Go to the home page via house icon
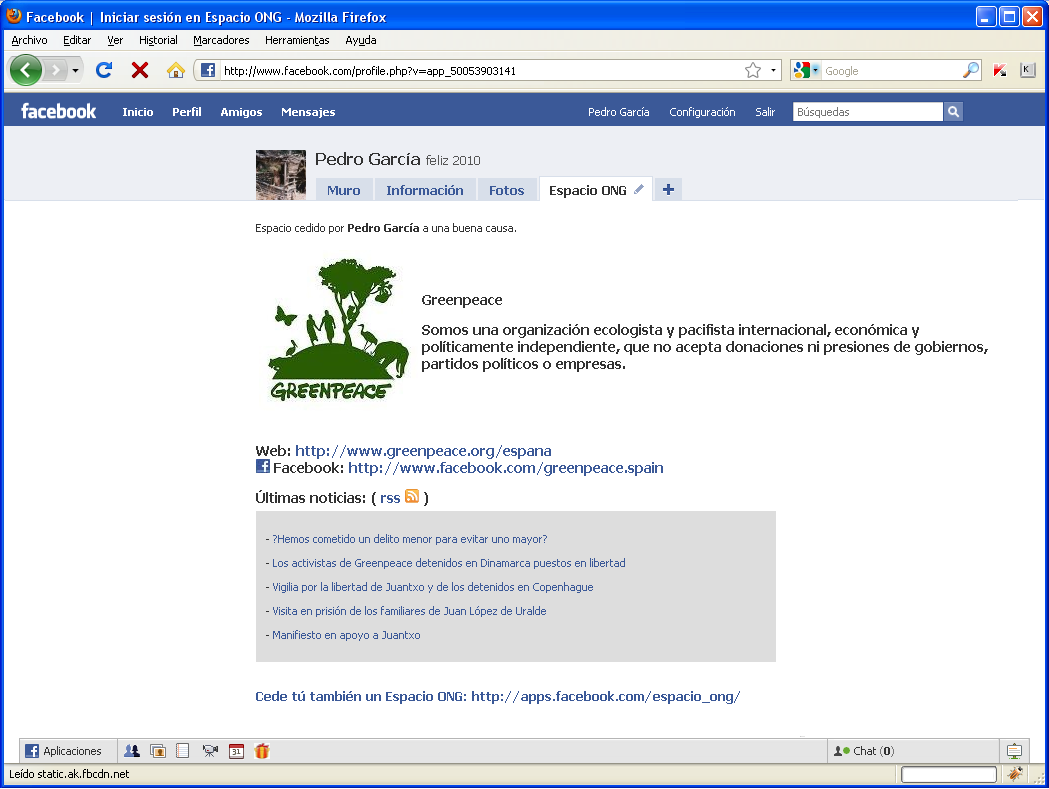1049x789 pixels. pos(175,70)
